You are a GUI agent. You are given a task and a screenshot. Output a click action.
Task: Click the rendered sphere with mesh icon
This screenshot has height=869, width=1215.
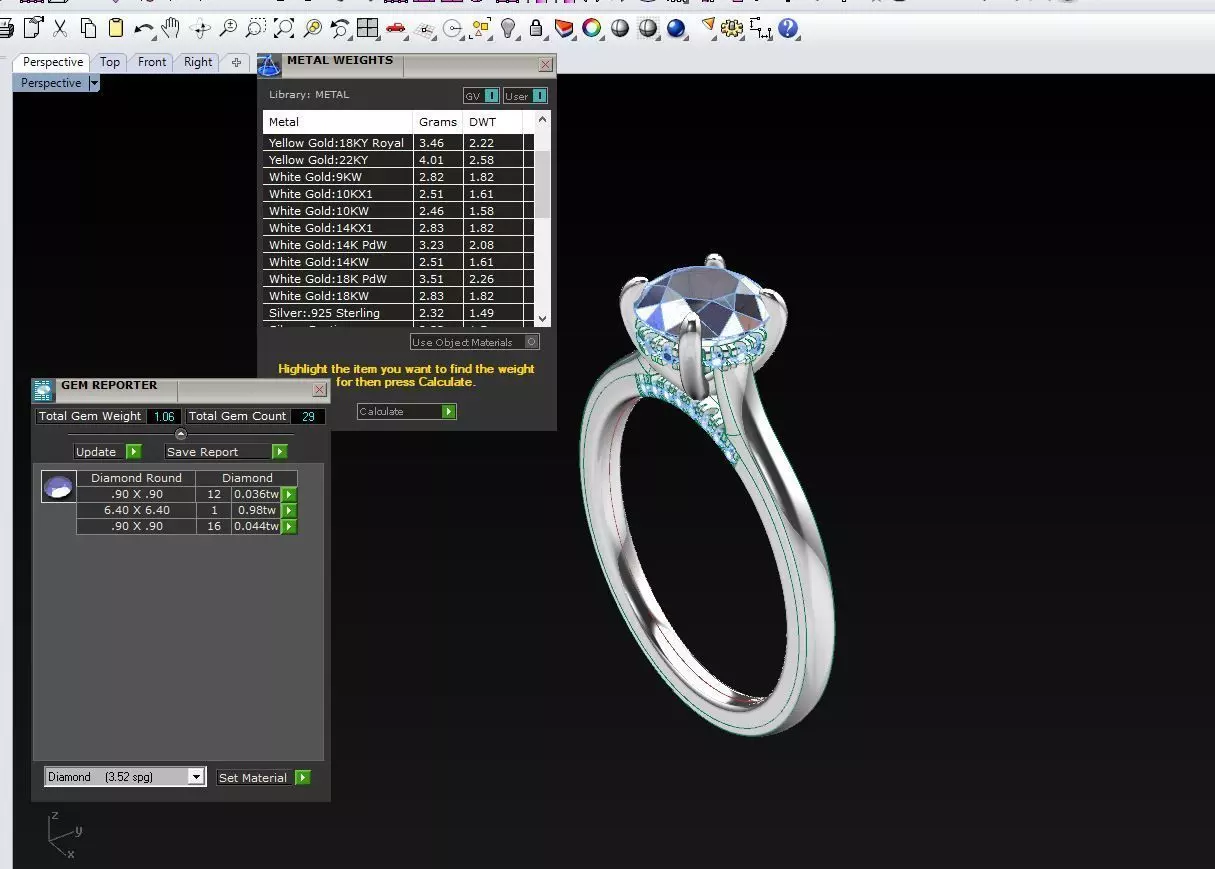tap(648, 28)
